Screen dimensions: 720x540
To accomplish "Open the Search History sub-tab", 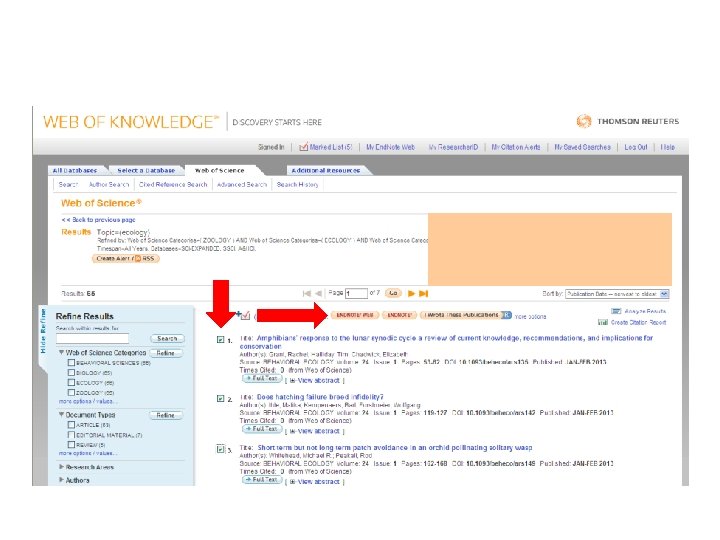I will (x=298, y=185).
